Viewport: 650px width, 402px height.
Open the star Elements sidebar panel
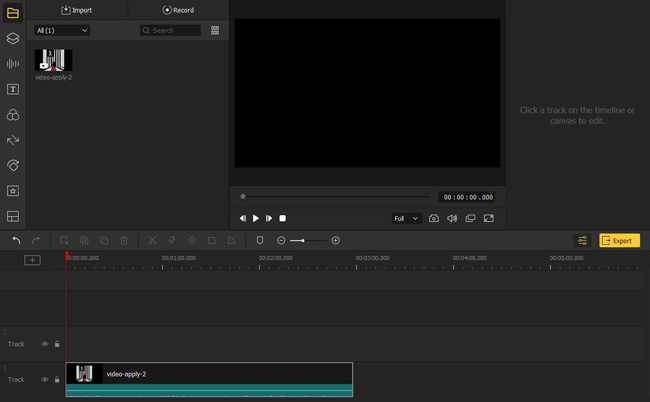[x=13, y=191]
